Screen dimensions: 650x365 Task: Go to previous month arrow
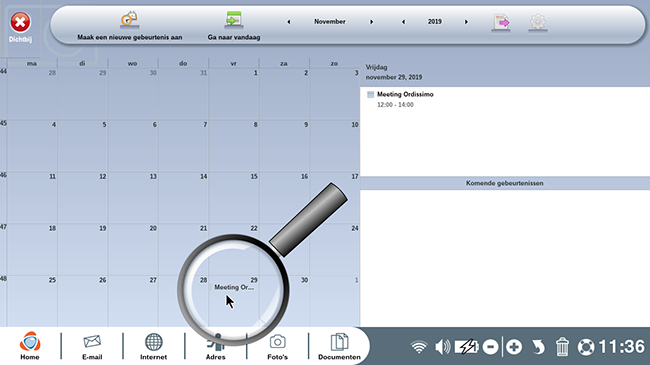coord(289,22)
